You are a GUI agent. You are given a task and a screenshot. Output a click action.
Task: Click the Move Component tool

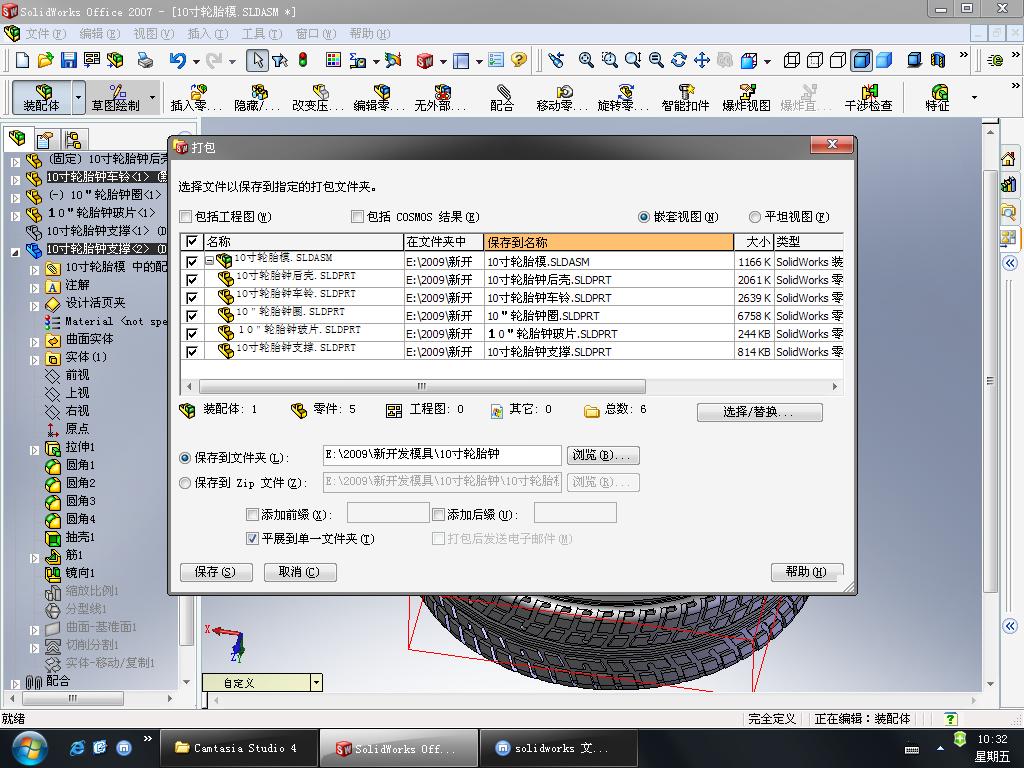562,97
